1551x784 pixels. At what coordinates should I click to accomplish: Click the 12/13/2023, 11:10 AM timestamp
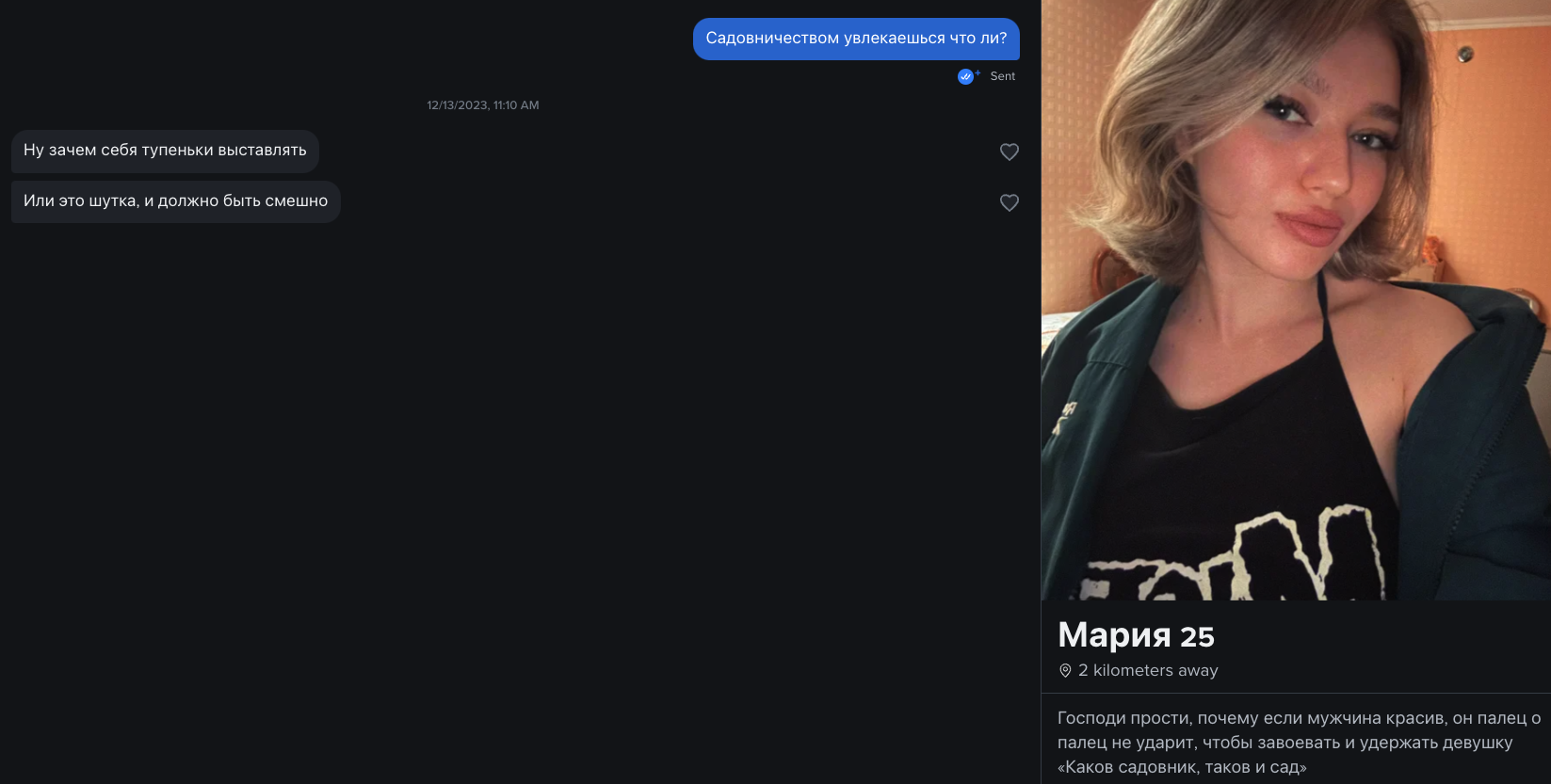pyautogui.click(x=483, y=105)
